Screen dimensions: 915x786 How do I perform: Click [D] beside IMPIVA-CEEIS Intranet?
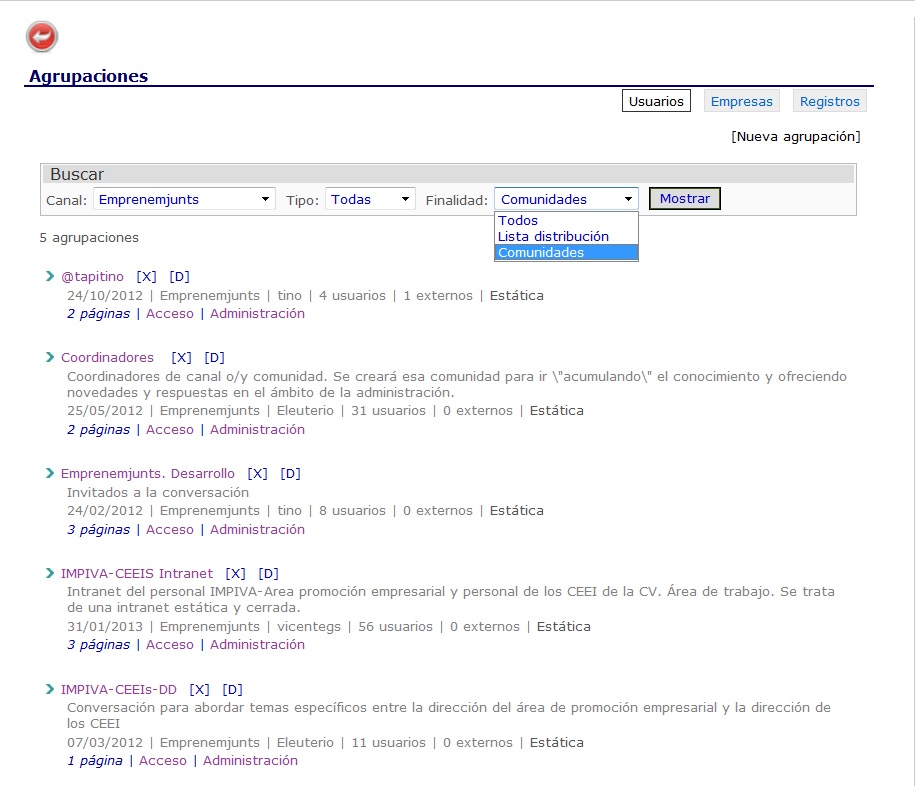pos(268,573)
